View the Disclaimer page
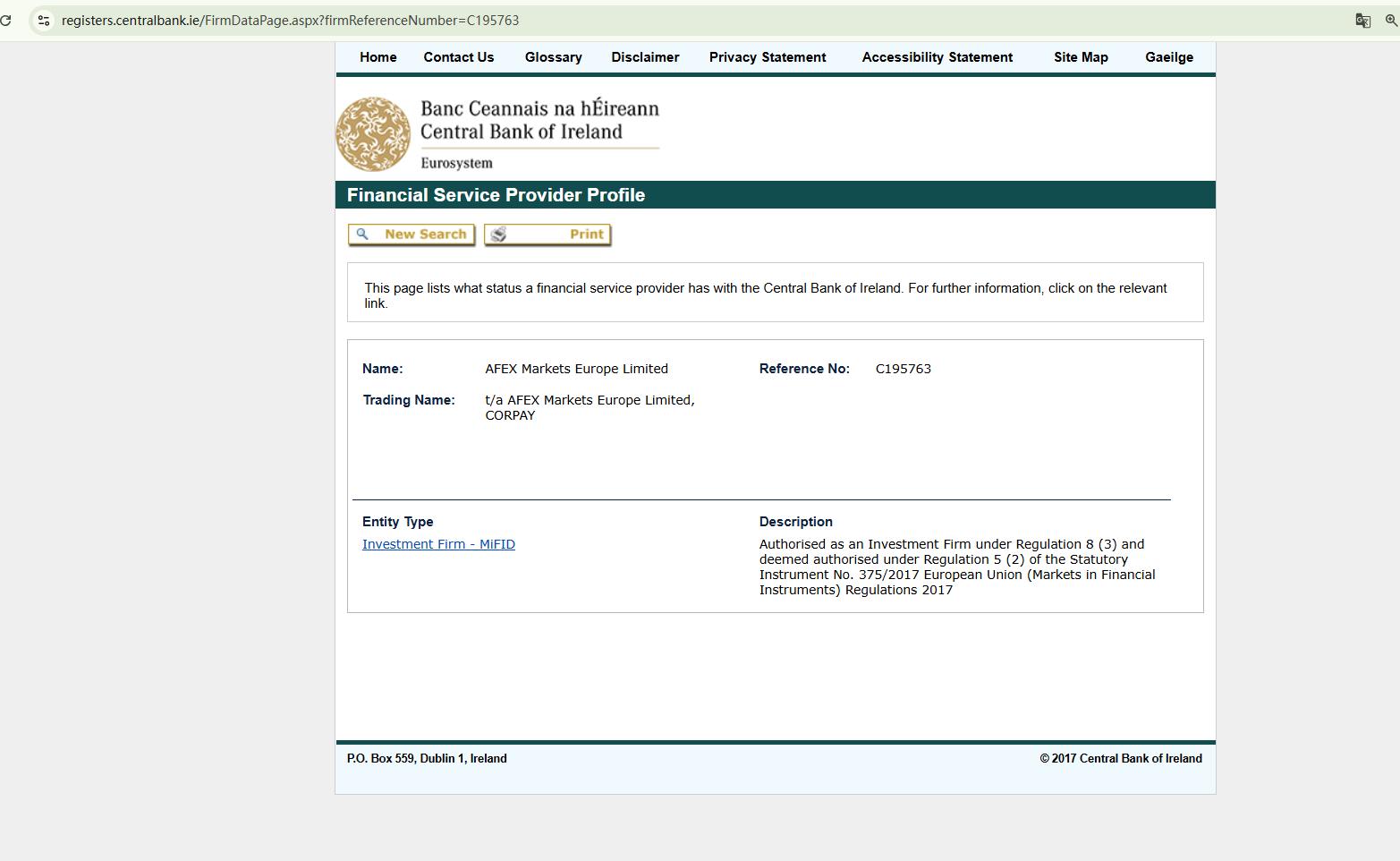This screenshot has height=861, width=1400. pyautogui.click(x=645, y=57)
